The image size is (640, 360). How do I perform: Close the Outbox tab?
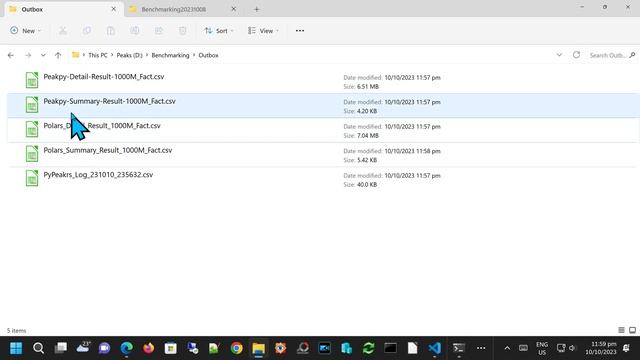(114, 9)
